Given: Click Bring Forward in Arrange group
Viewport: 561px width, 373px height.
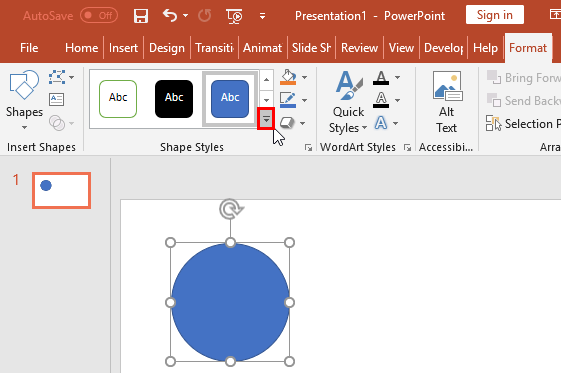Looking at the screenshot, I should [x=523, y=78].
